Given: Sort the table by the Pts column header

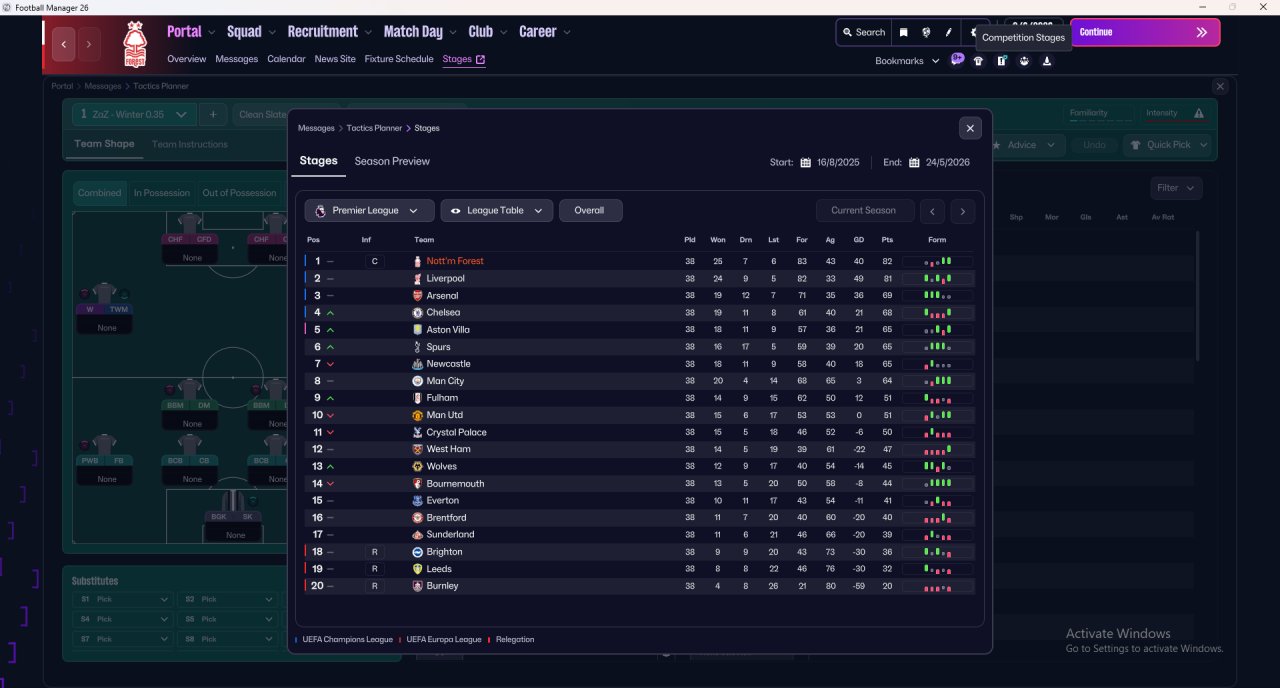Looking at the screenshot, I should pos(887,240).
